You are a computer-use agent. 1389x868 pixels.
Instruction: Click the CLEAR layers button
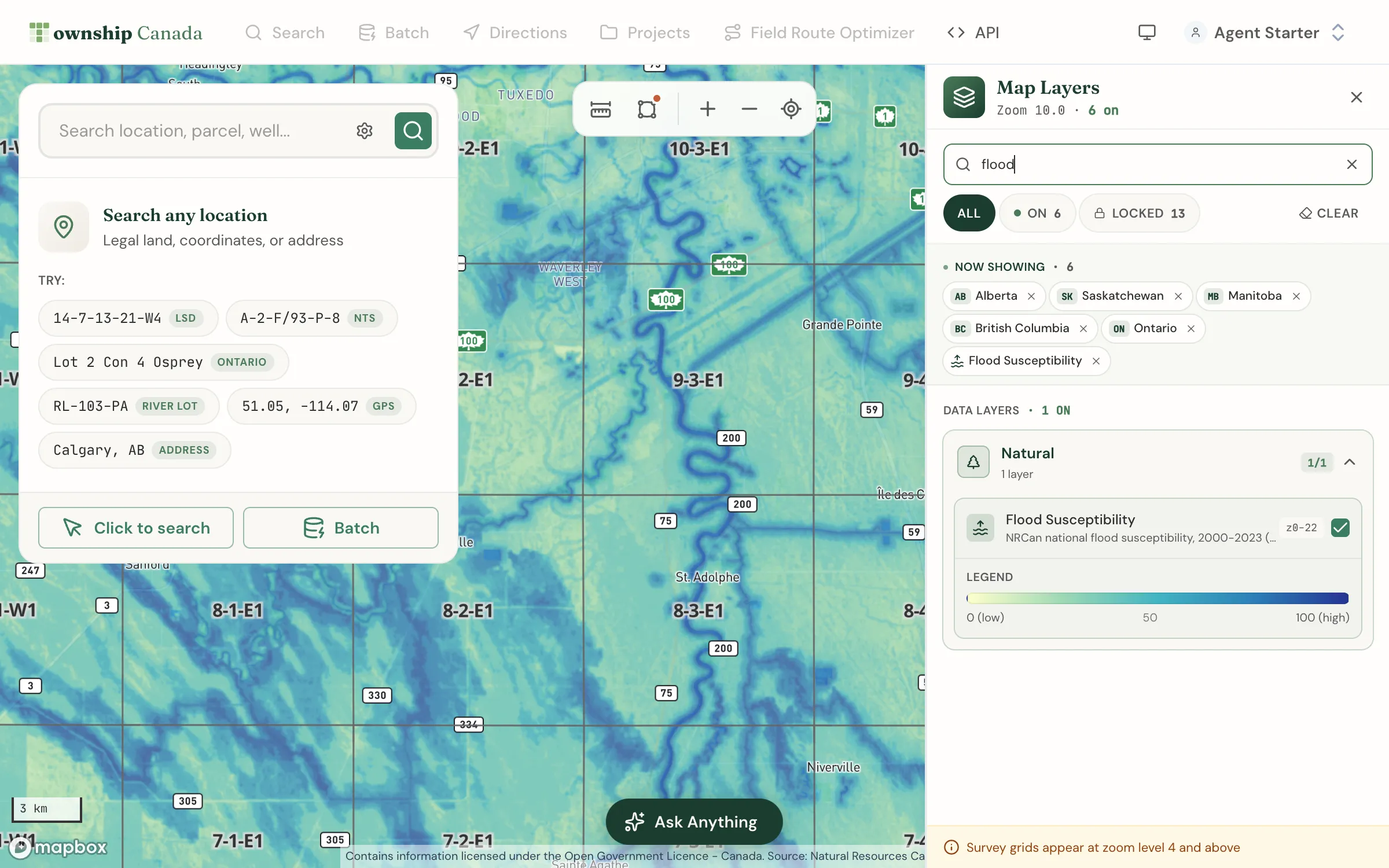pos(1328,213)
